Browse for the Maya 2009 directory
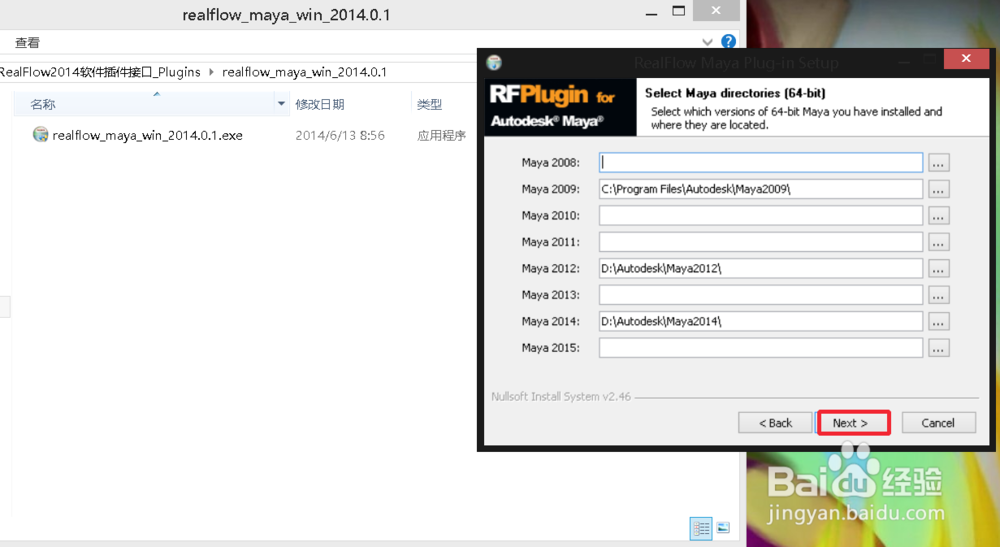This screenshot has height=547, width=1000. point(938,189)
